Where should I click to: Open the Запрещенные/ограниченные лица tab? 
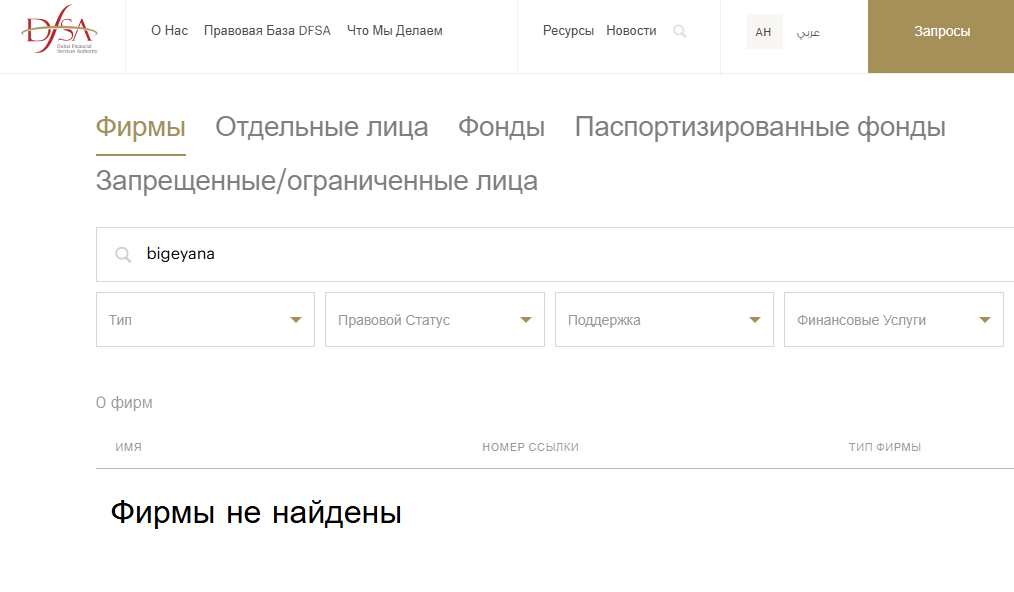[317, 181]
